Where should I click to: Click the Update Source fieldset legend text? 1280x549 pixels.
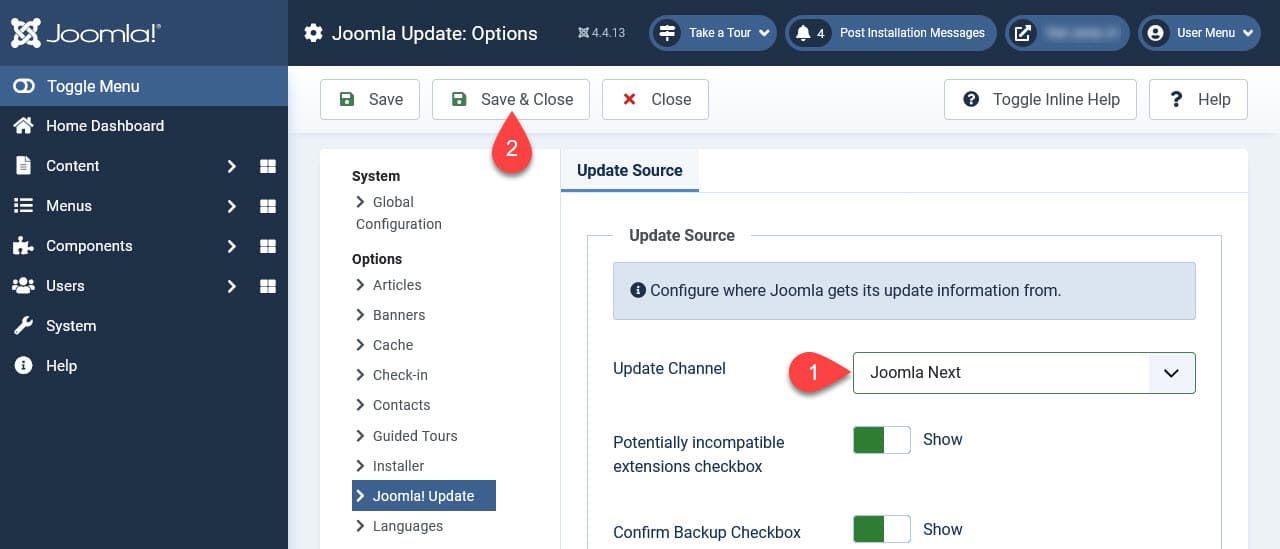(x=682, y=236)
